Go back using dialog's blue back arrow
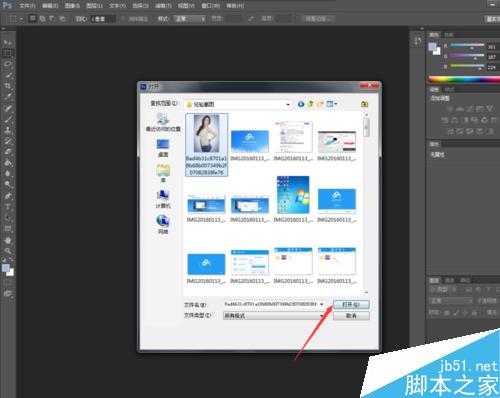The height and width of the screenshot is (398, 500). tap(301, 104)
